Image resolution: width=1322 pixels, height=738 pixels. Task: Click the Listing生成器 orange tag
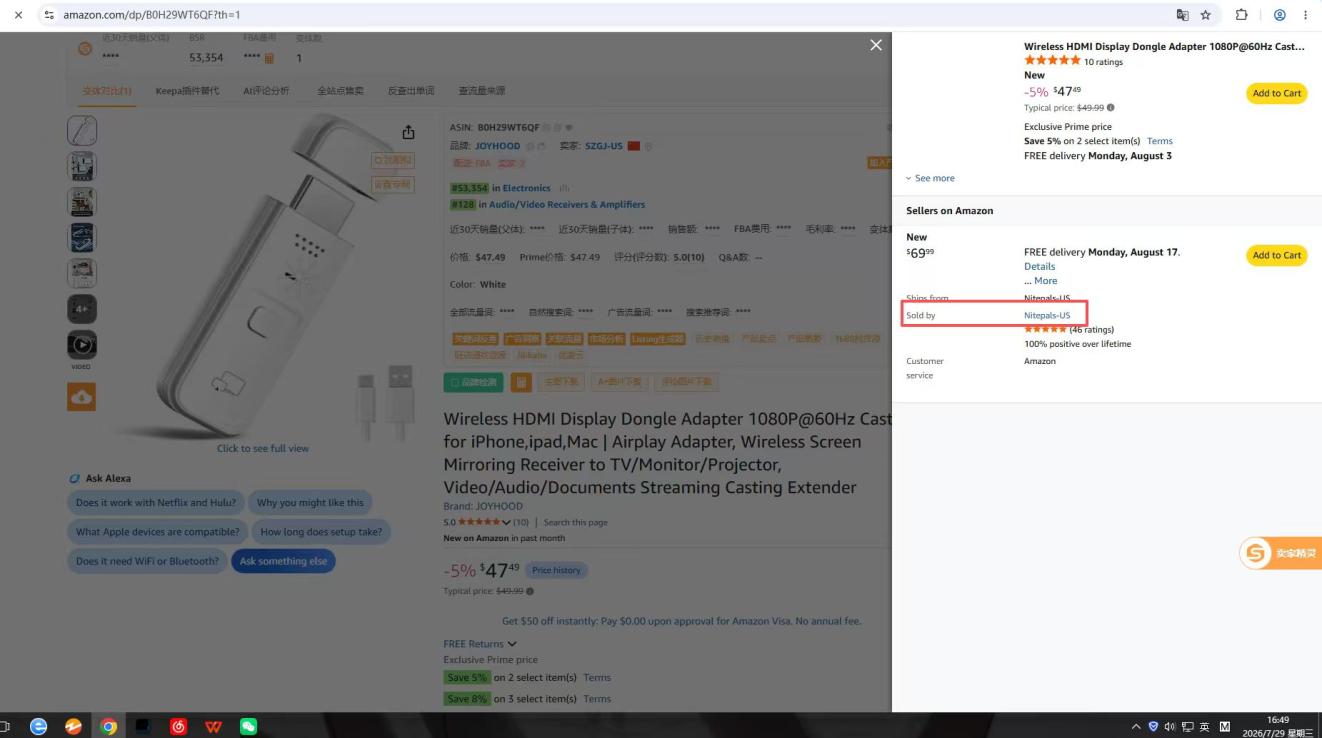point(657,339)
